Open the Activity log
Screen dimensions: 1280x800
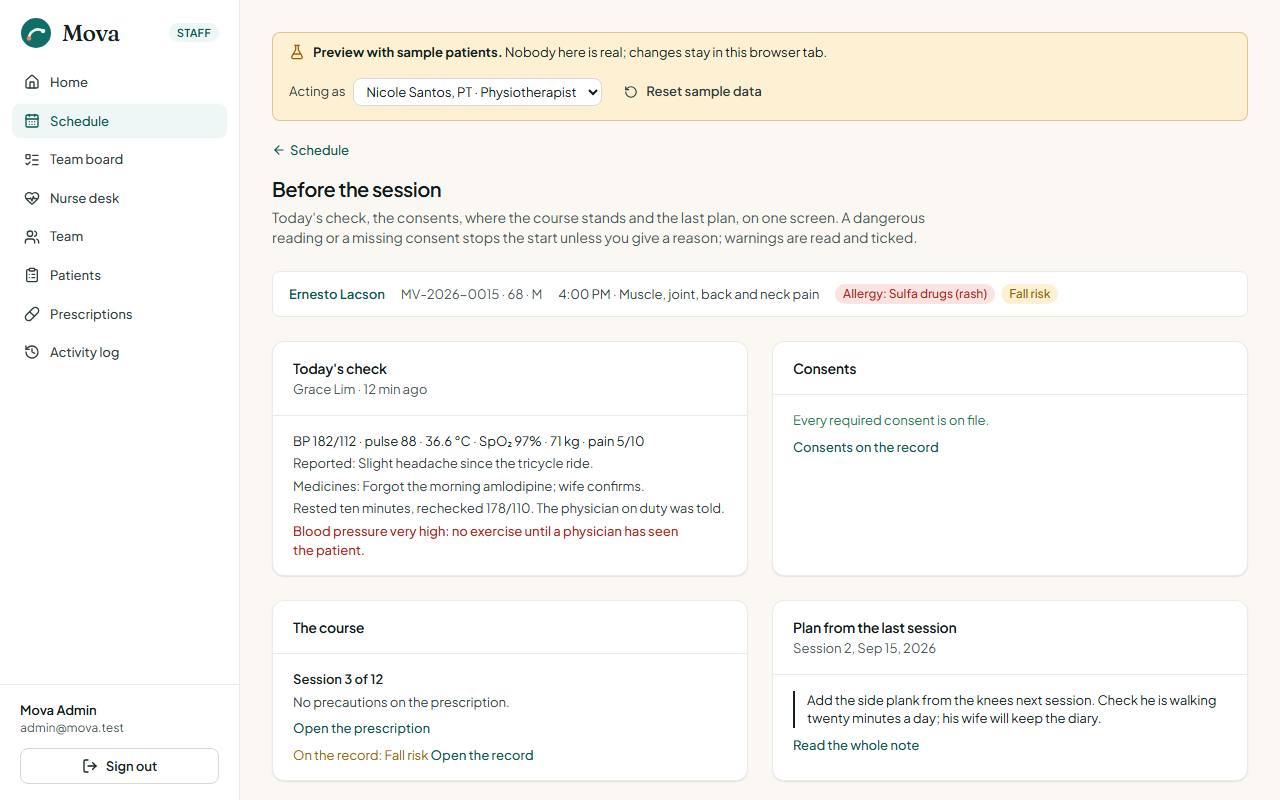pos(119,352)
